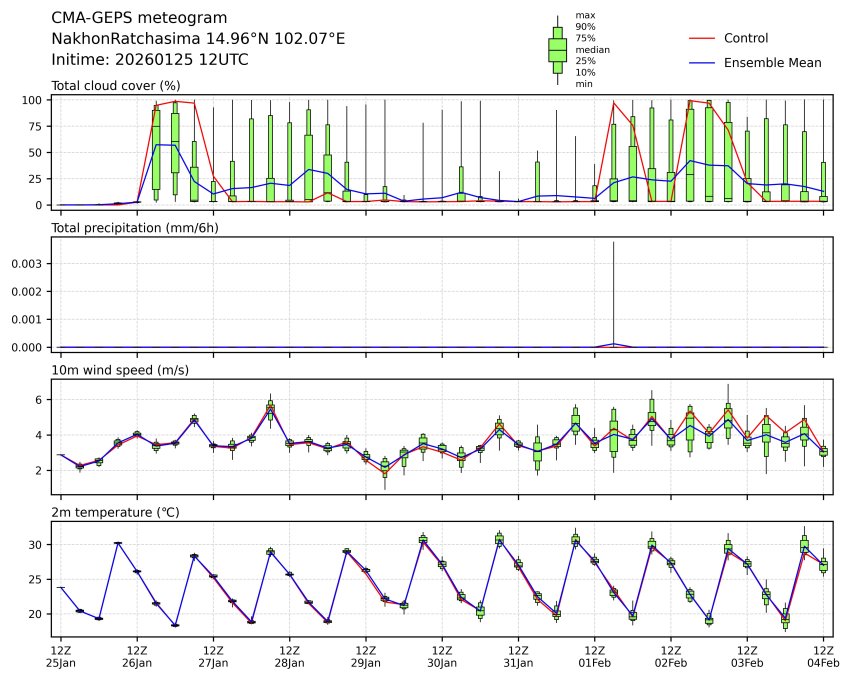The image size is (851, 680).
Task: Click the 10m wind speed (m/s) panel title
Action: (x=120, y=371)
